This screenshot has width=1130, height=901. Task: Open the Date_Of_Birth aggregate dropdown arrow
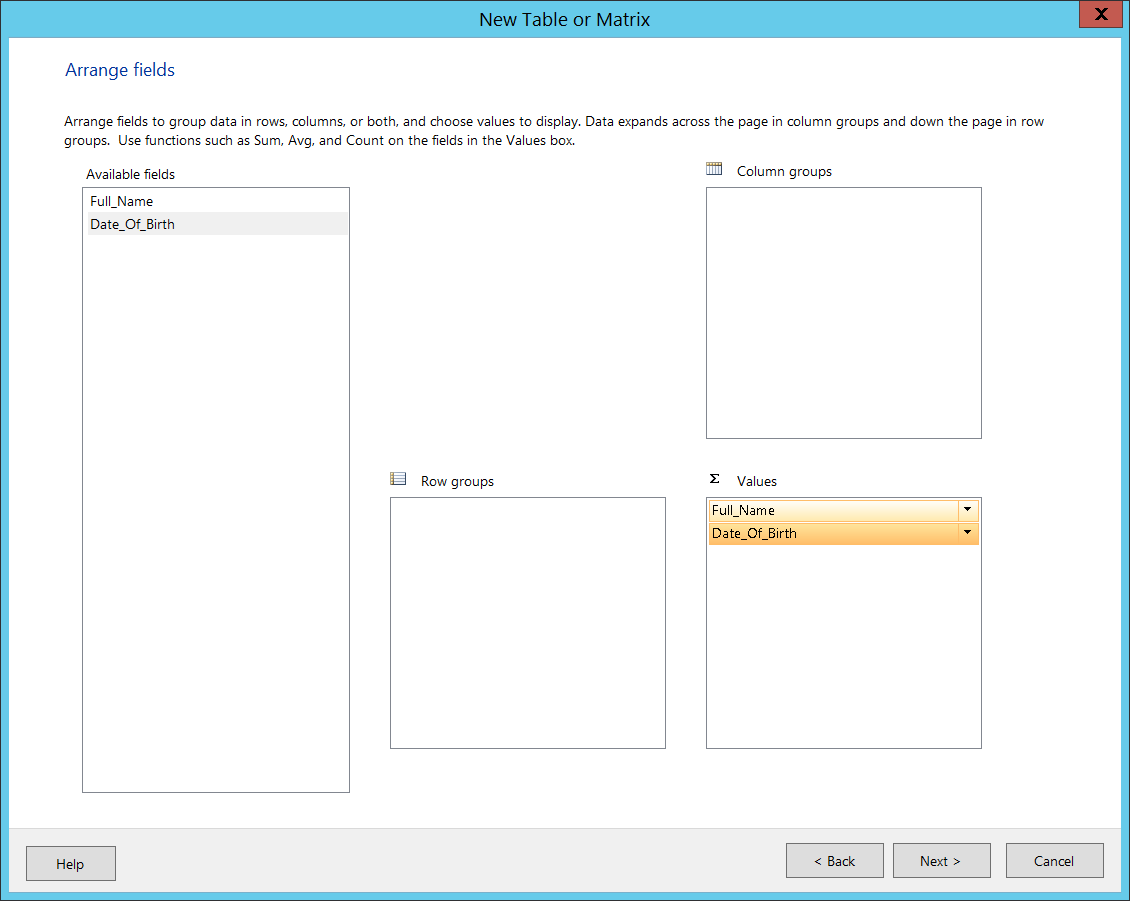[967, 533]
